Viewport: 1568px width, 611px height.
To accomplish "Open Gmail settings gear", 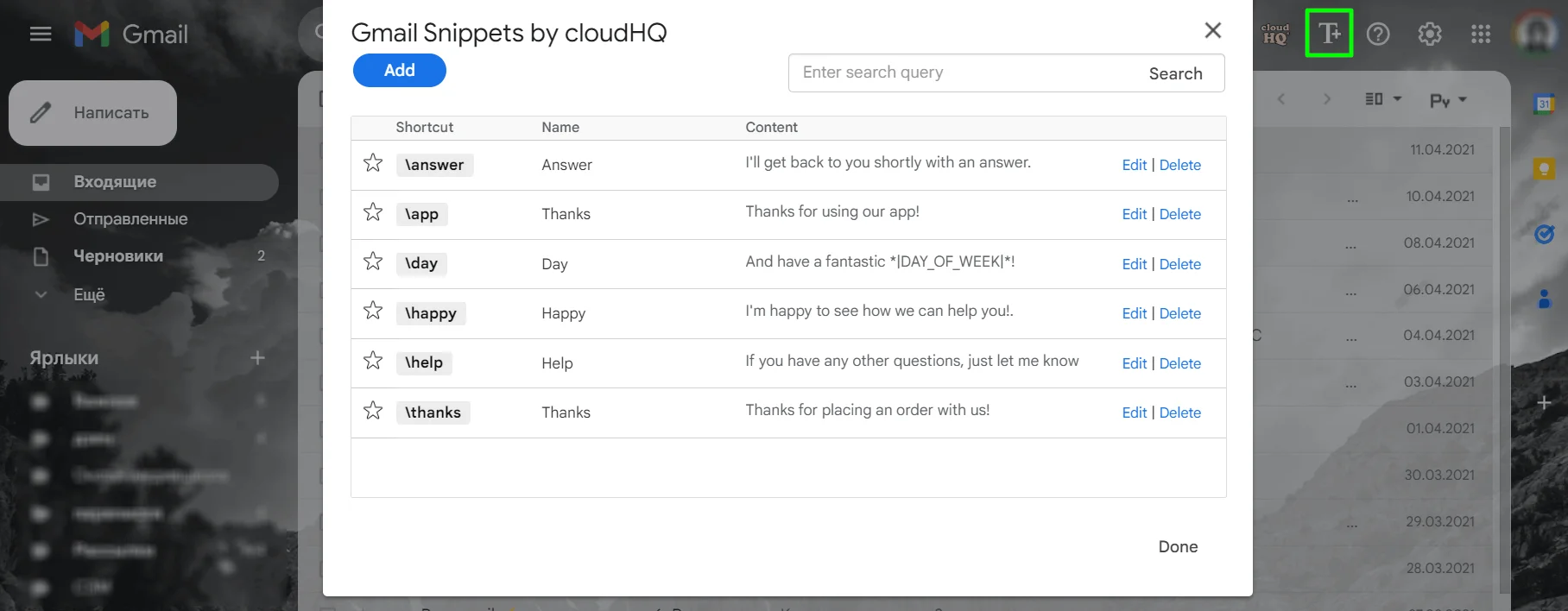I will click(1429, 34).
